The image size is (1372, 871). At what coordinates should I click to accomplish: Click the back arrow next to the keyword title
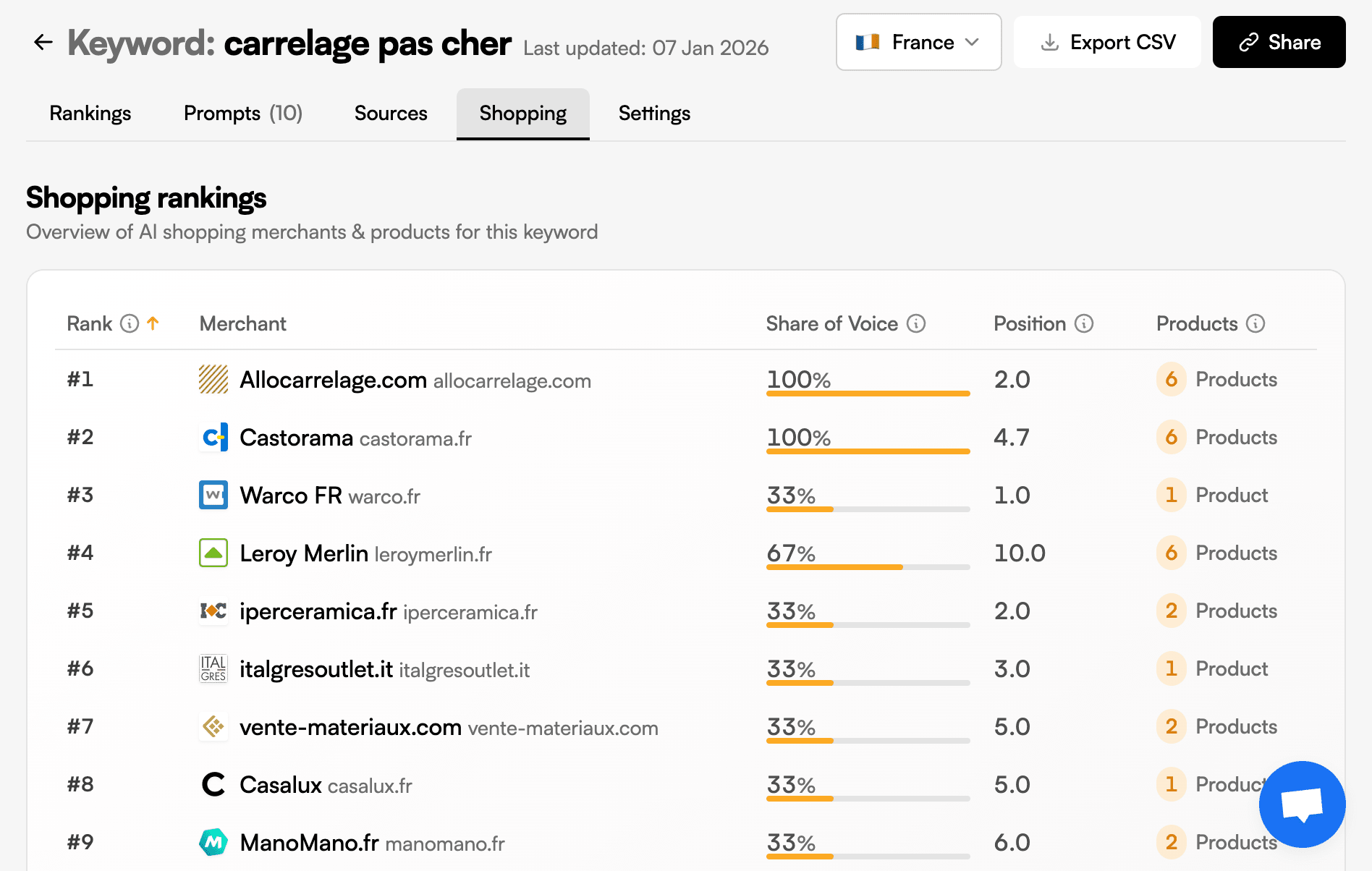43,42
